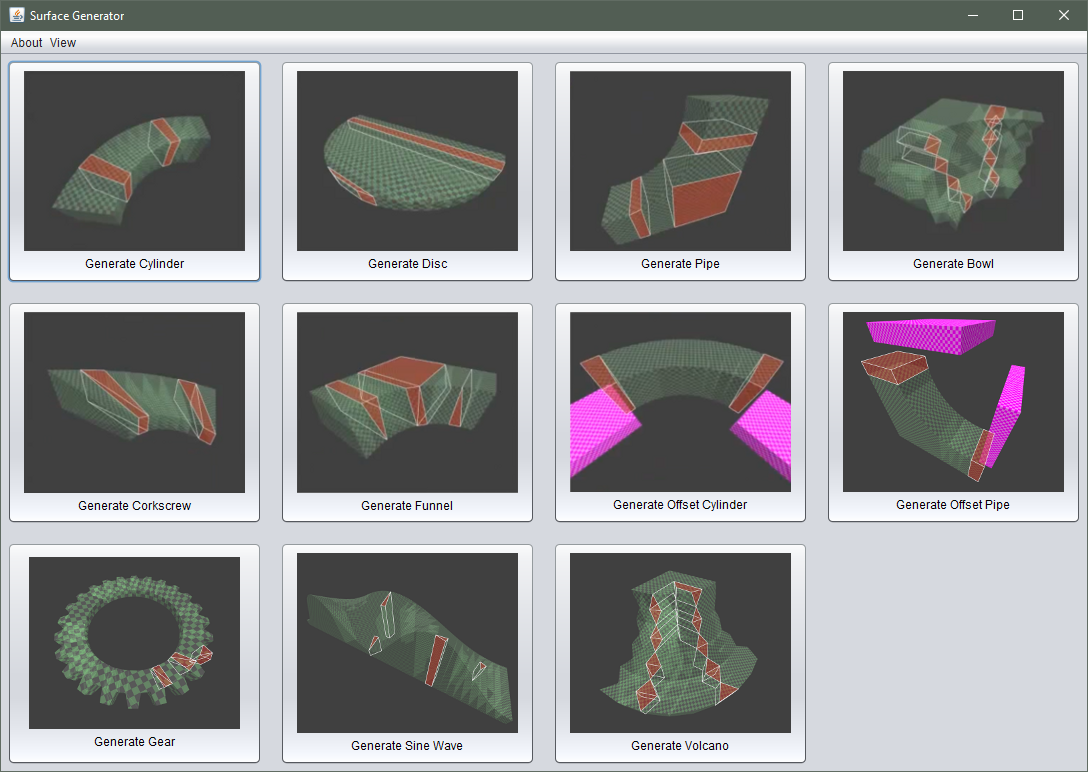This screenshot has width=1088, height=772.
Task: Pick the Generate Corkscrew preview image
Action: click(x=134, y=402)
